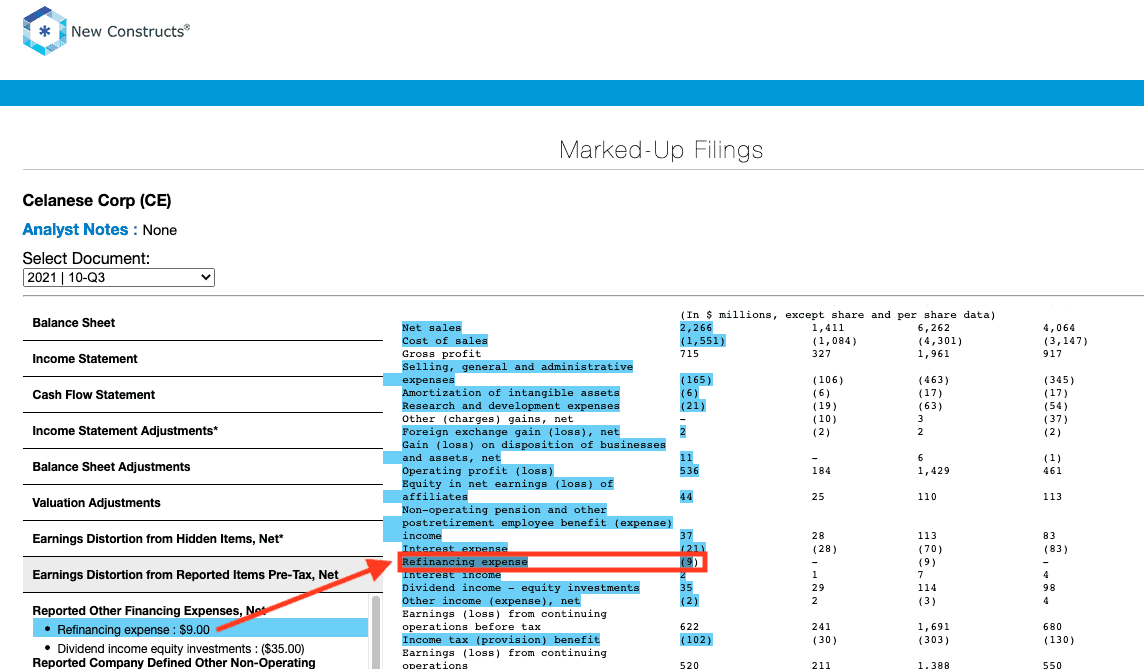Click the highlighted (102) tax value
Screen dimensions: 1144x669
click(696, 640)
